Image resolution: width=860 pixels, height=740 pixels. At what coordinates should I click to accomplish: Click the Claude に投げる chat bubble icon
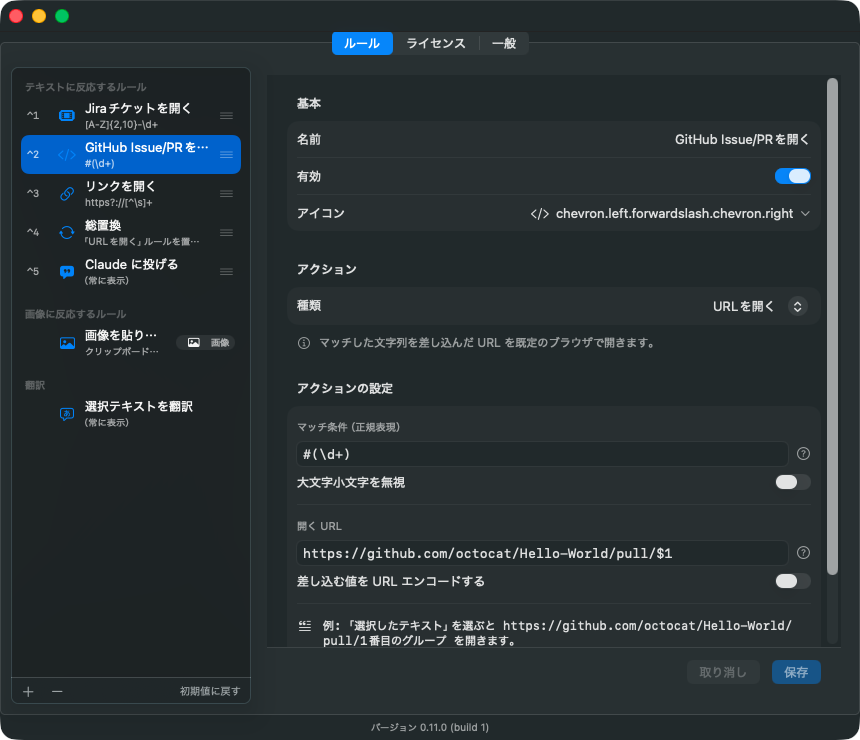tap(67, 272)
